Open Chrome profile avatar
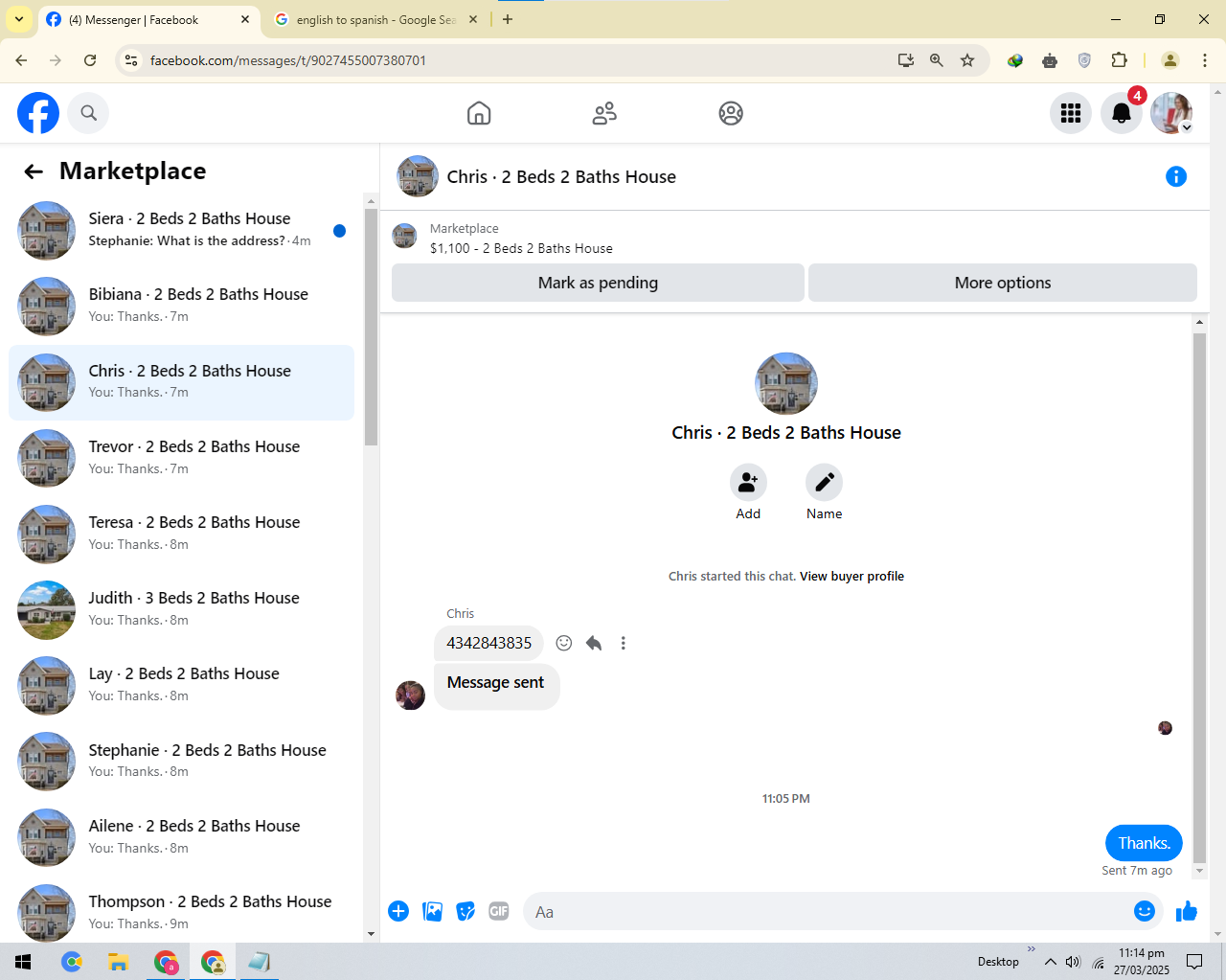 click(x=1170, y=60)
